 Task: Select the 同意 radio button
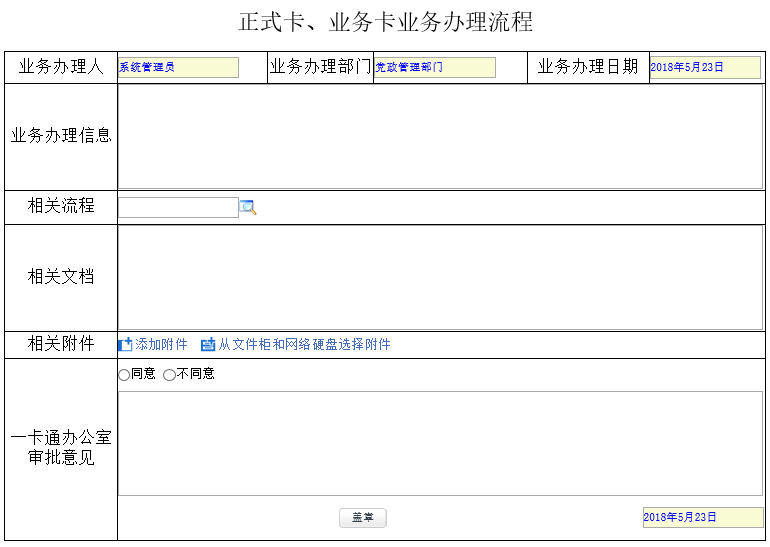click(x=124, y=375)
